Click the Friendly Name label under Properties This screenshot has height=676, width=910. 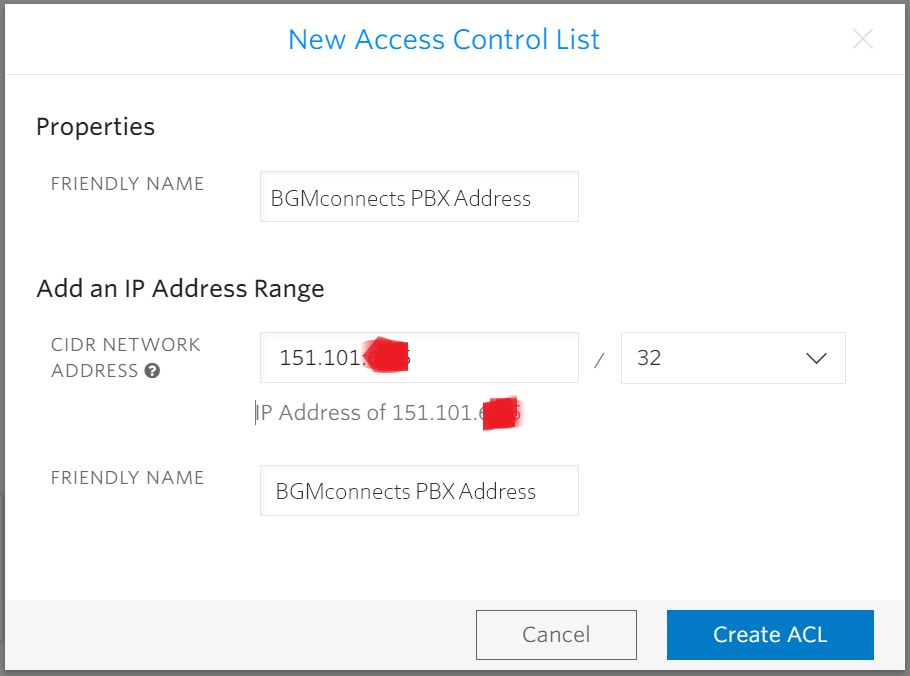click(x=127, y=184)
